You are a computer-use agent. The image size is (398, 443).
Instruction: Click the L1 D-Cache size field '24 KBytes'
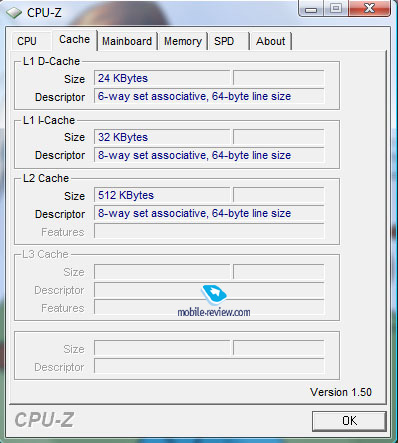point(162,78)
